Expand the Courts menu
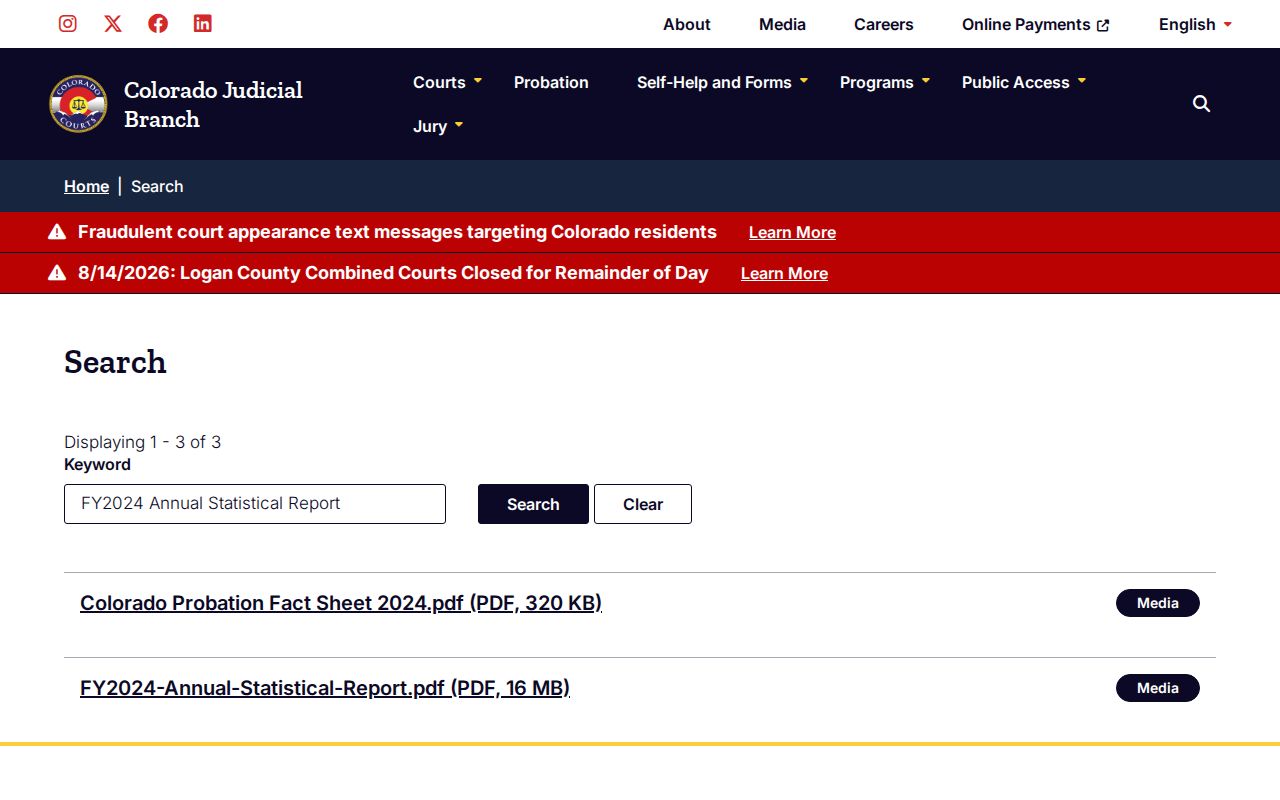 point(447,82)
